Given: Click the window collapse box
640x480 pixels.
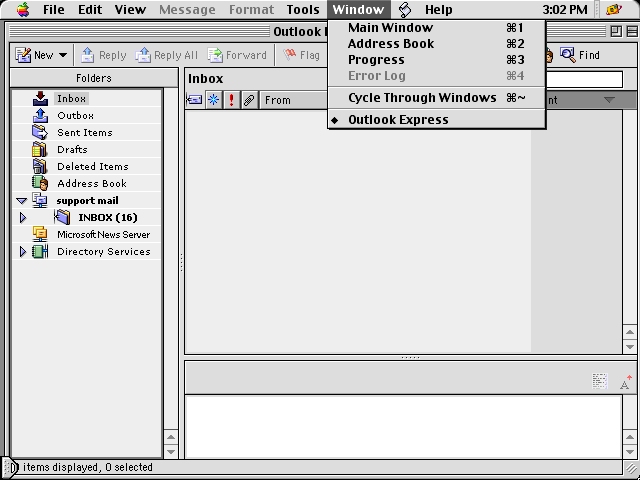Looking at the screenshot, I should click(632, 31).
